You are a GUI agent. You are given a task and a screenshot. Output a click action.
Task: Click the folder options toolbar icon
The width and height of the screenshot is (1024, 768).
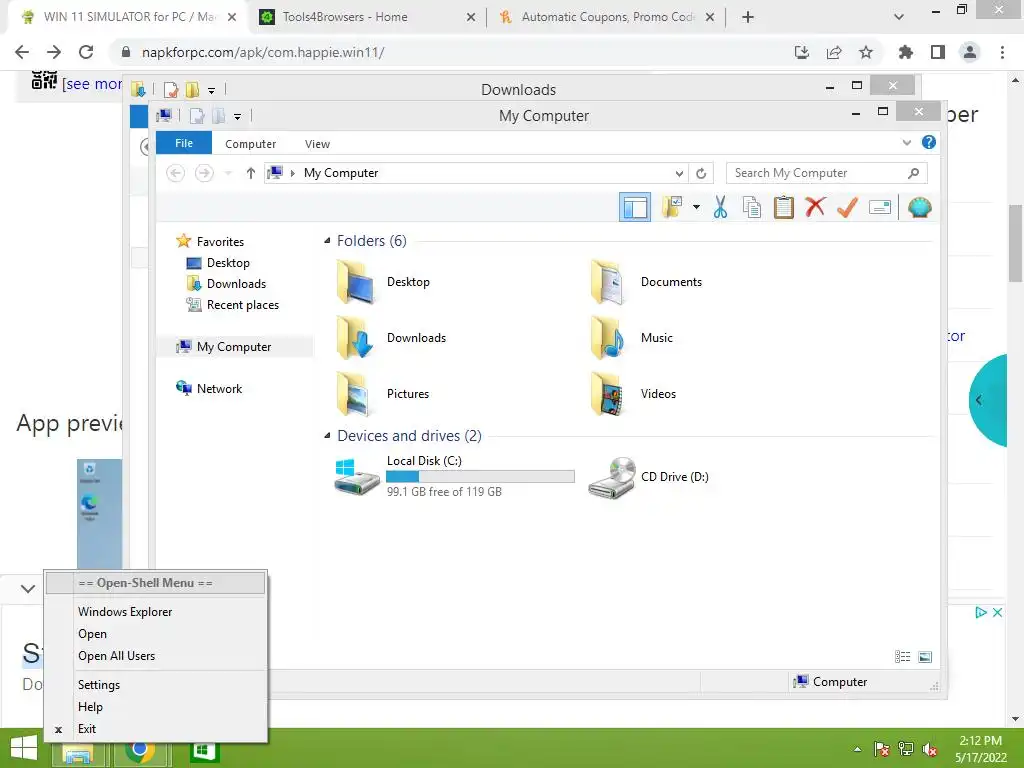pyautogui.click(x=671, y=207)
